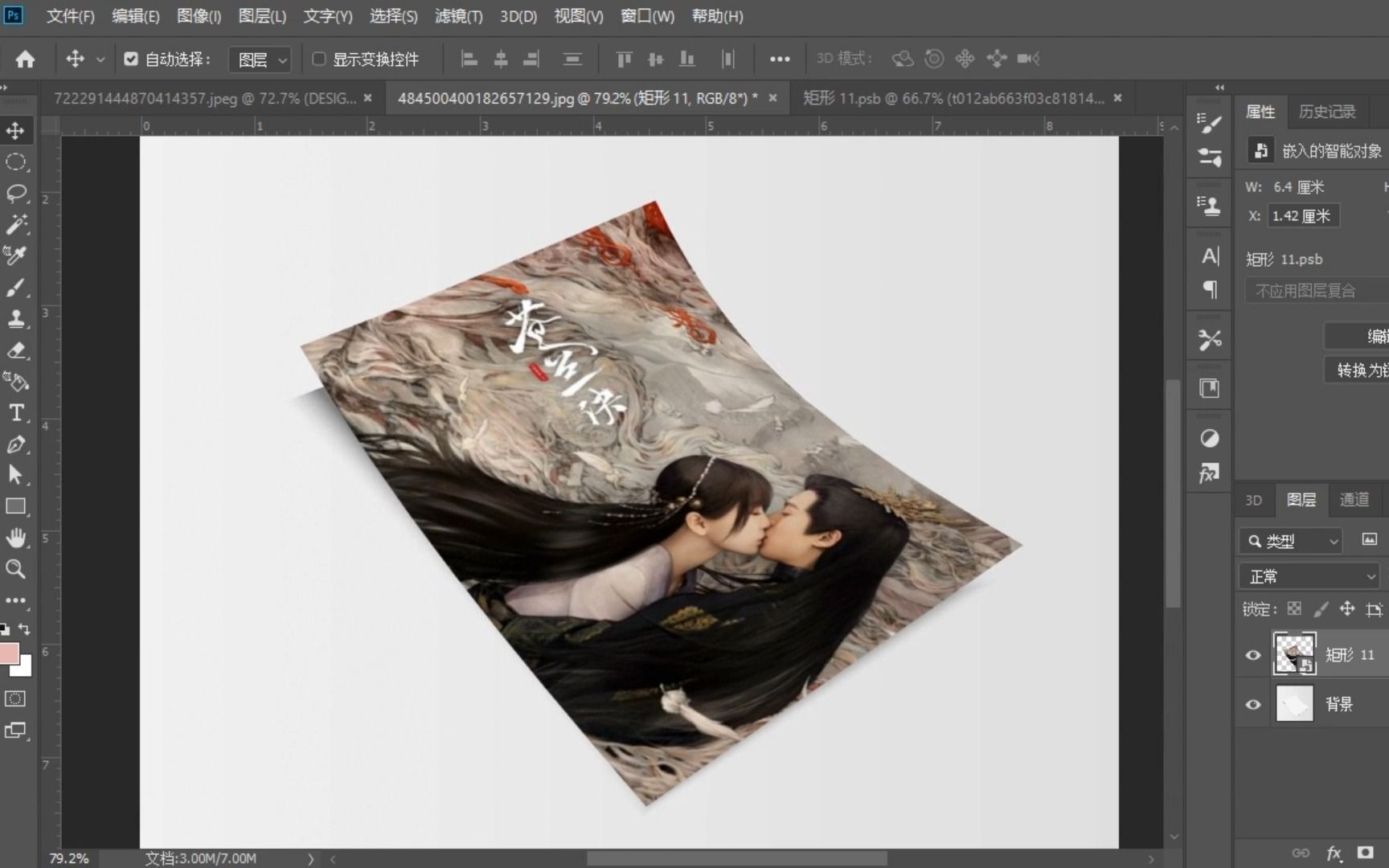Select the Move tool in toolbox
This screenshot has width=1389, height=868.
[15, 130]
